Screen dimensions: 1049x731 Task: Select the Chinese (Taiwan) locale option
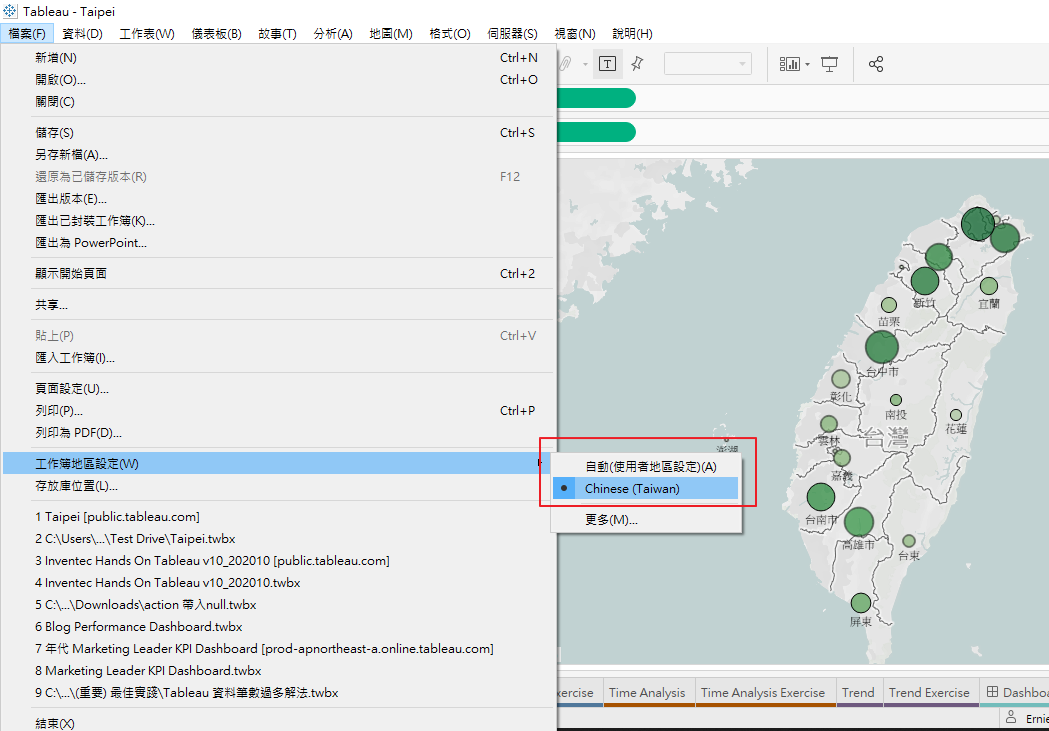[x=646, y=488]
